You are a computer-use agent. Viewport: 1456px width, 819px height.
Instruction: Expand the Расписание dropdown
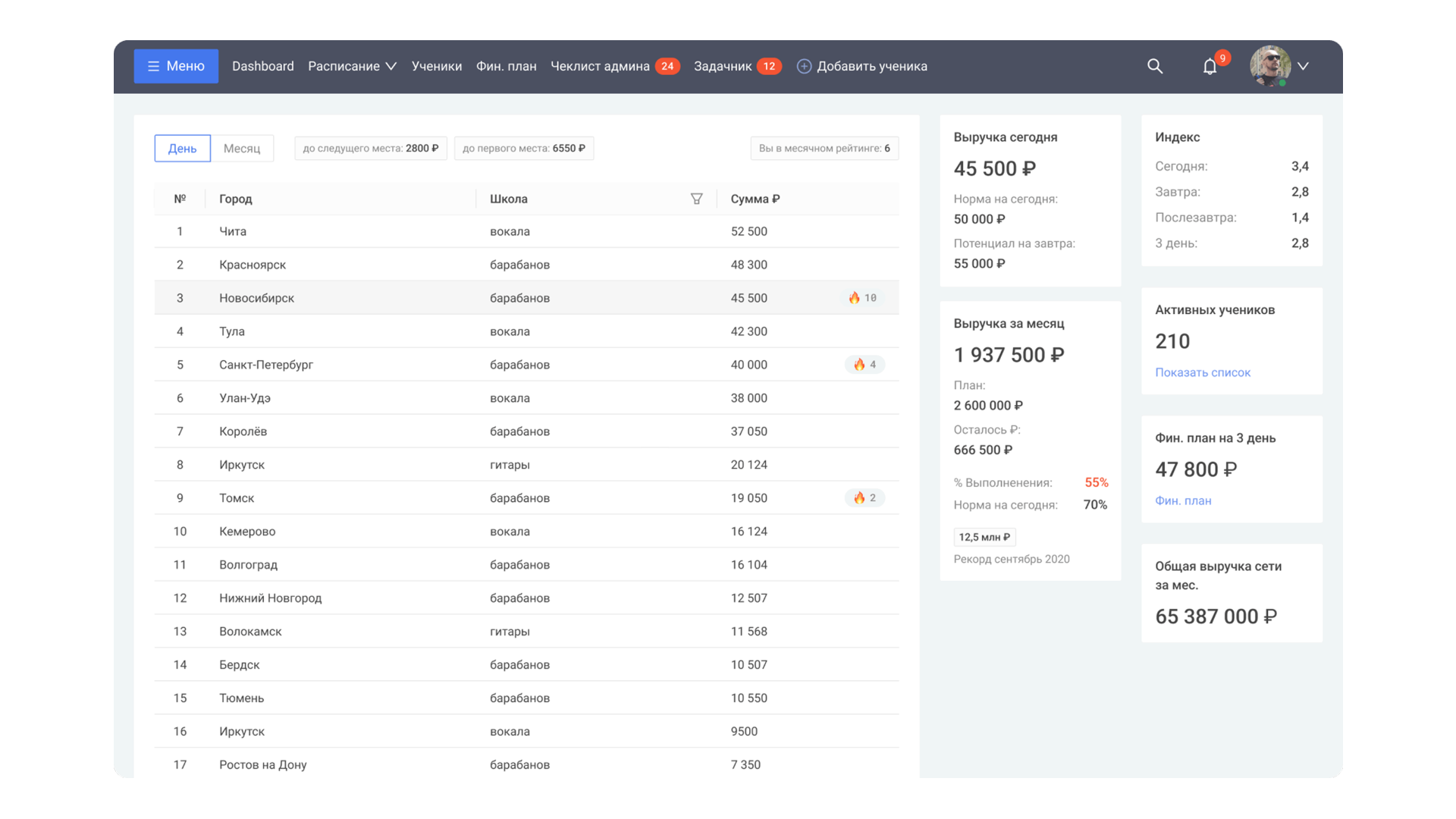pyautogui.click(x=352, y=67)
